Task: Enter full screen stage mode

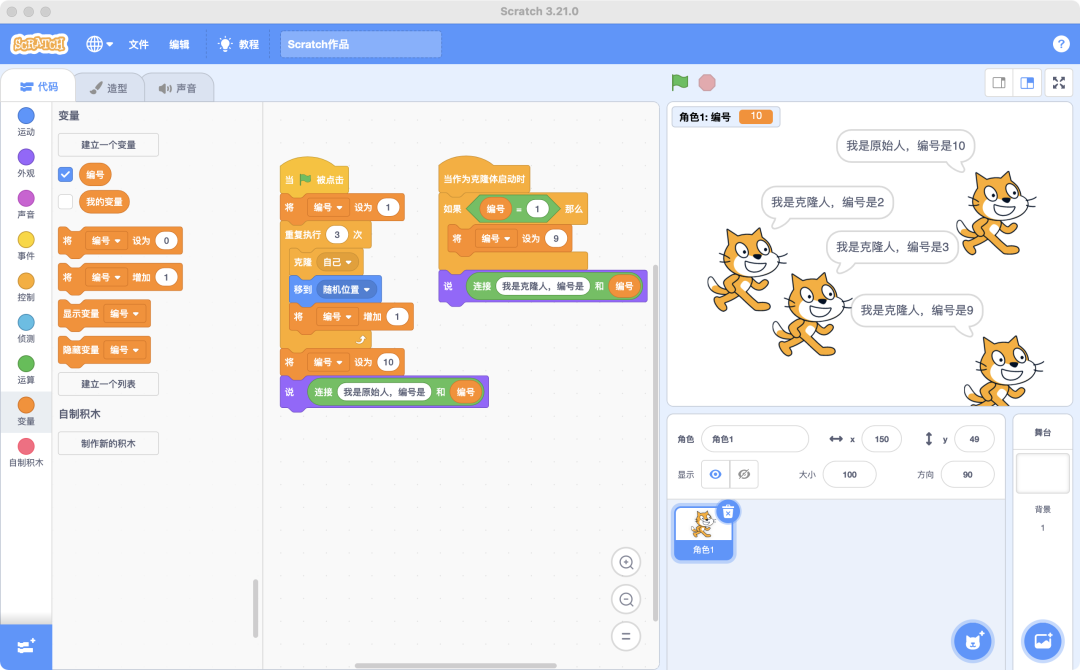Action: 1059,83
